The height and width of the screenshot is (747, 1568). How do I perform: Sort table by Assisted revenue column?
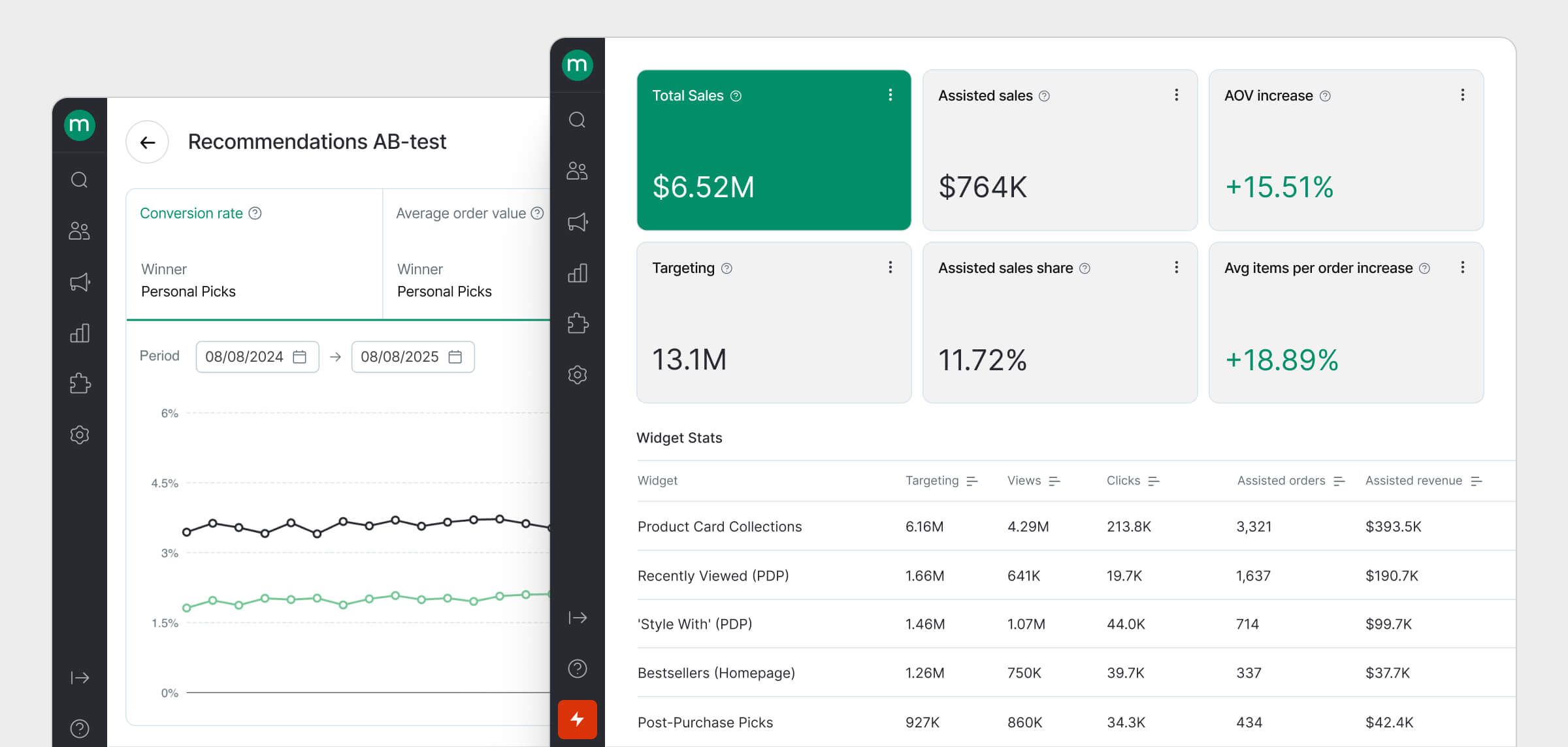(x=1476, y=481)
